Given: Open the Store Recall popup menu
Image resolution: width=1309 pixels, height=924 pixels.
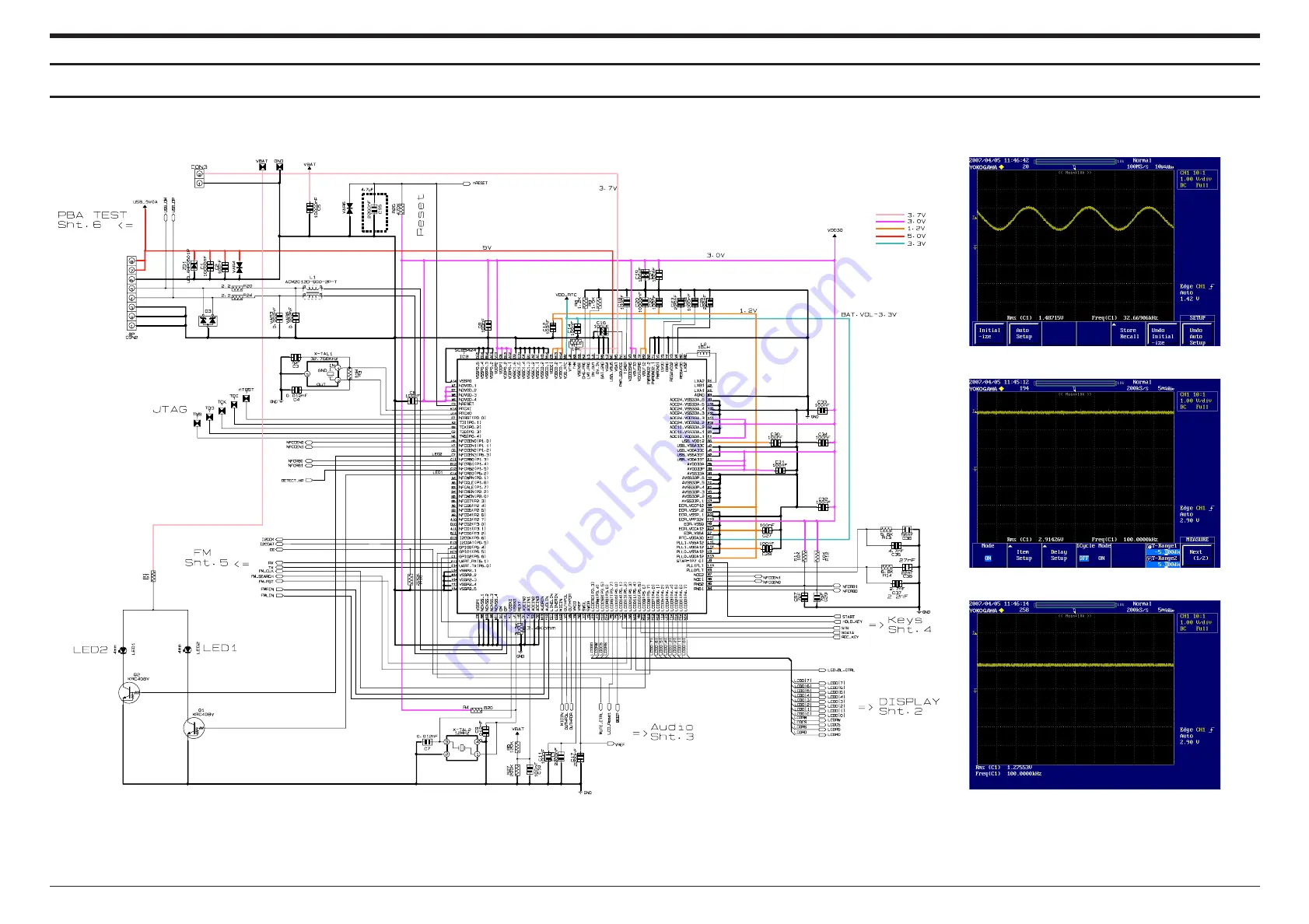Looking at the screenshot, I should tap(1129, 334).
